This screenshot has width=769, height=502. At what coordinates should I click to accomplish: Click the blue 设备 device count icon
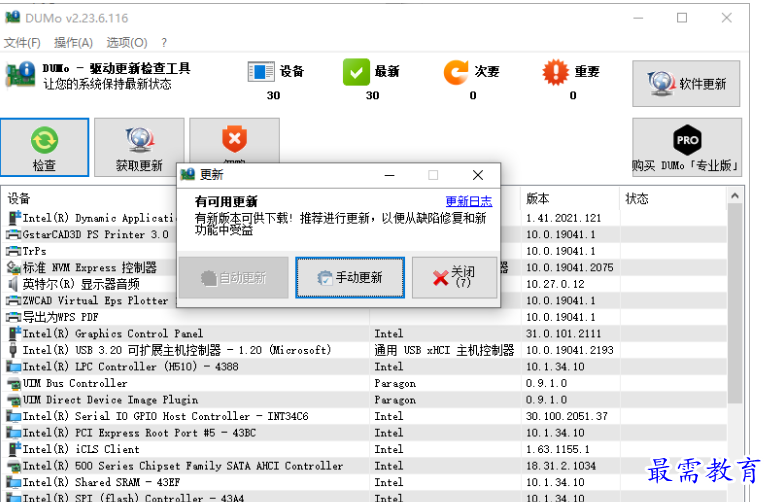tap(260, 72)
